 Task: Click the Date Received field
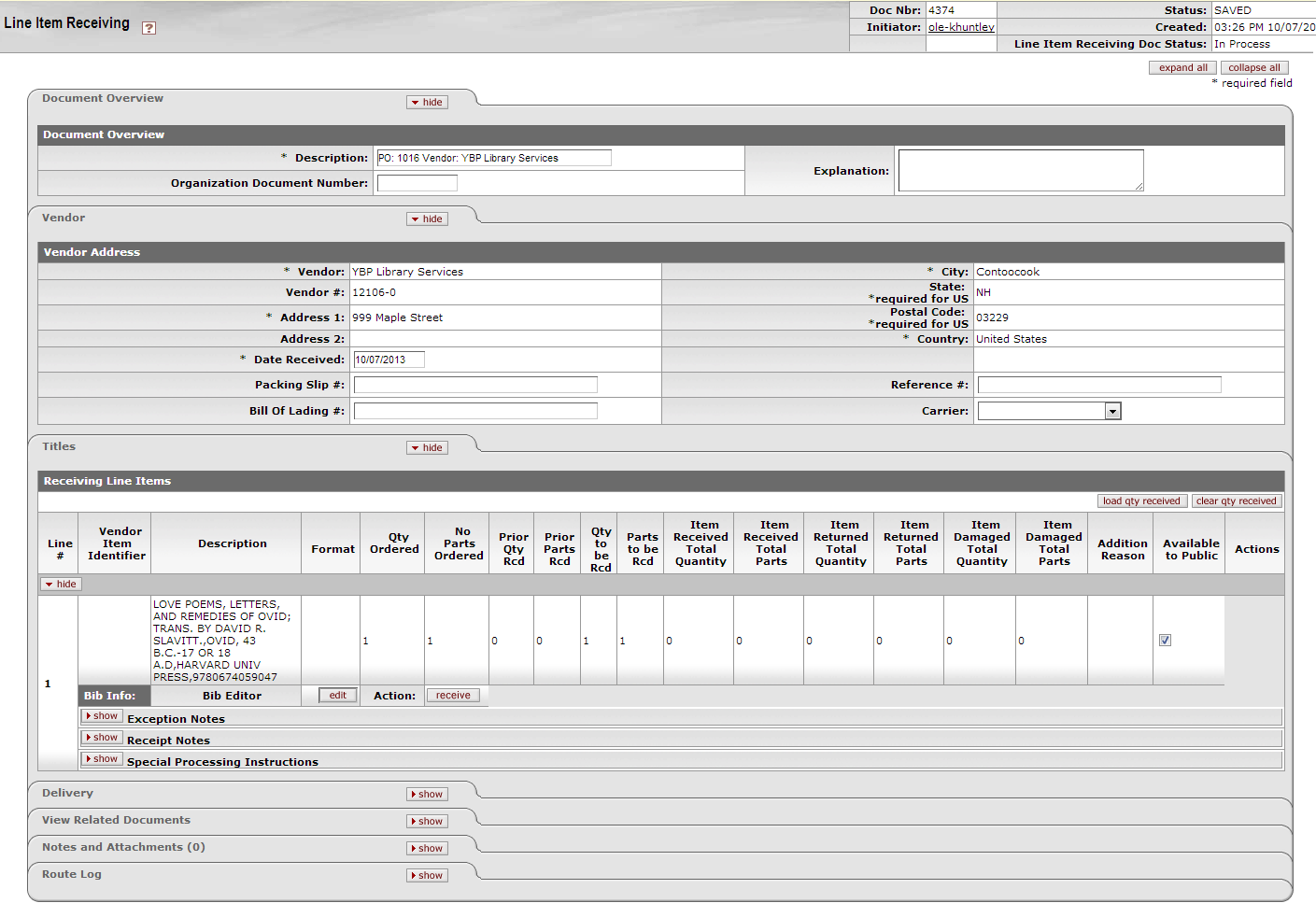389,360
